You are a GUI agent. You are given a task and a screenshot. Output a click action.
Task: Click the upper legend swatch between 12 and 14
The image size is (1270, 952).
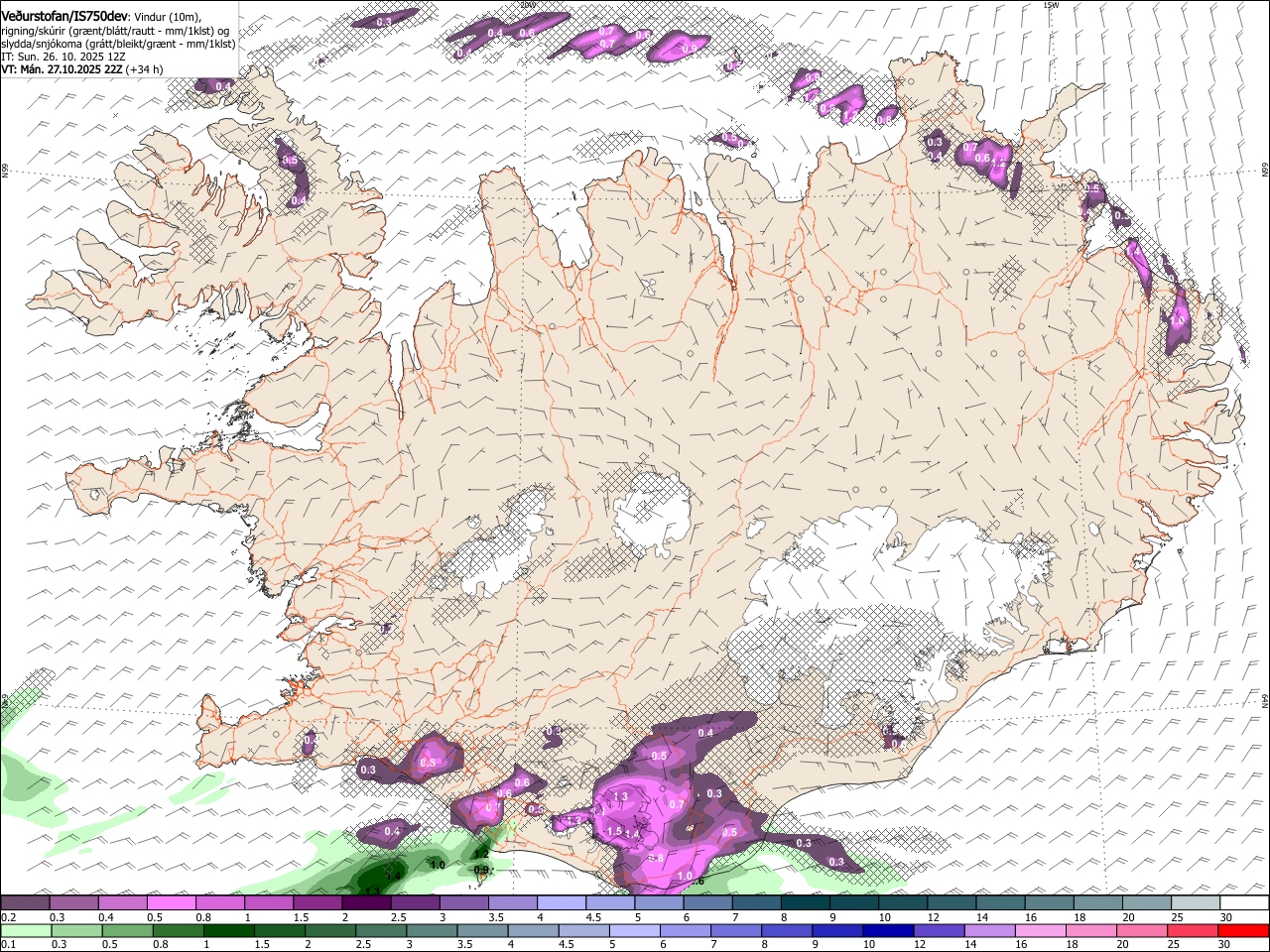[x=952, y=903]
